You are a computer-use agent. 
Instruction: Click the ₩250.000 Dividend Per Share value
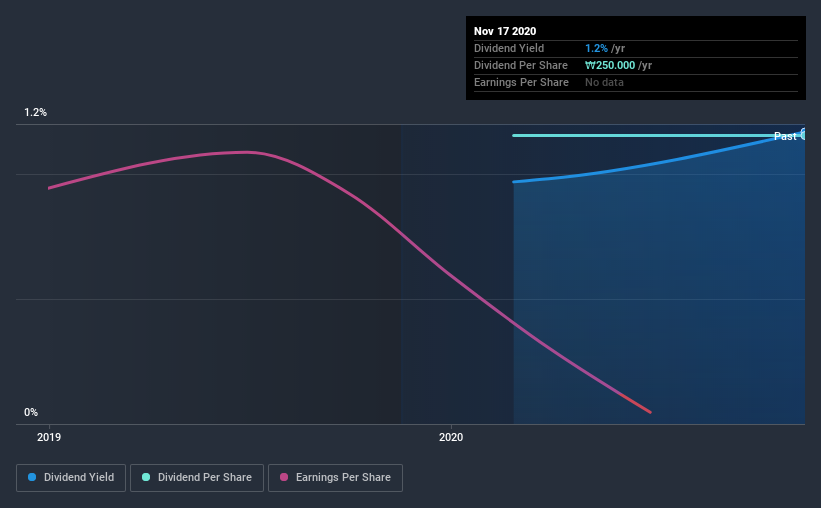(610, 65)
